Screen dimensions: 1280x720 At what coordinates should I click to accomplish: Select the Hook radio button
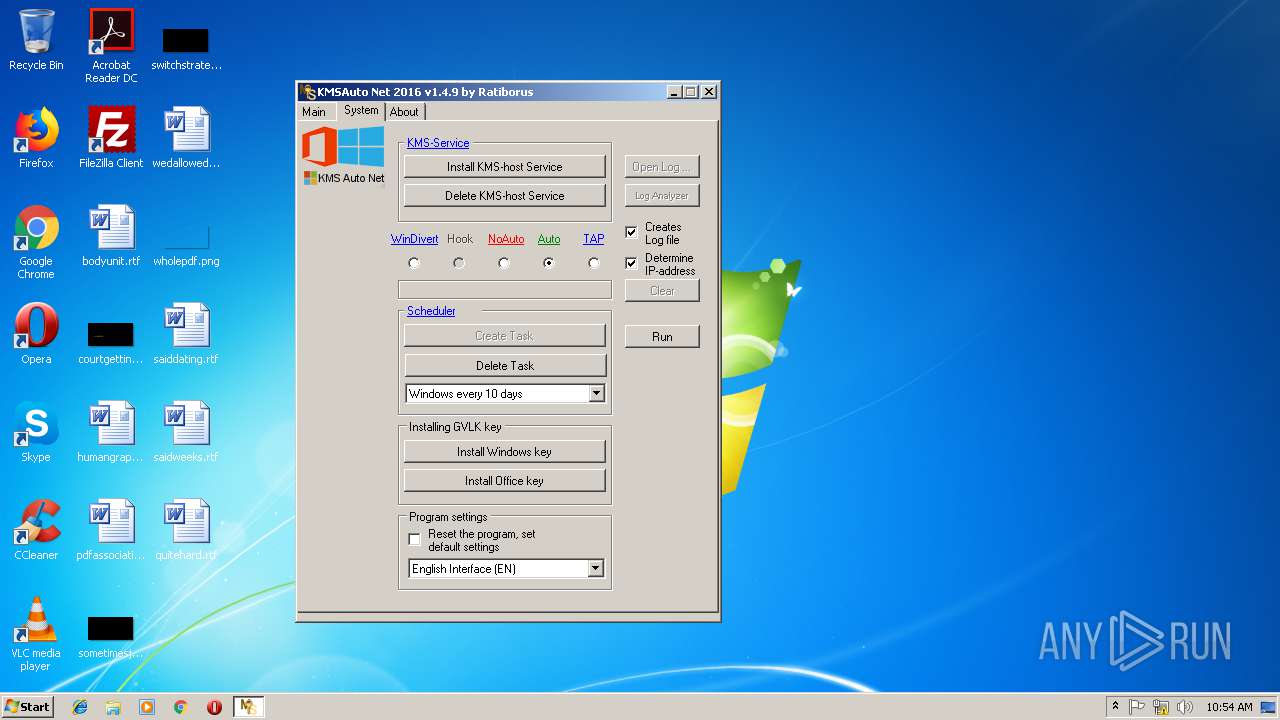459,263
